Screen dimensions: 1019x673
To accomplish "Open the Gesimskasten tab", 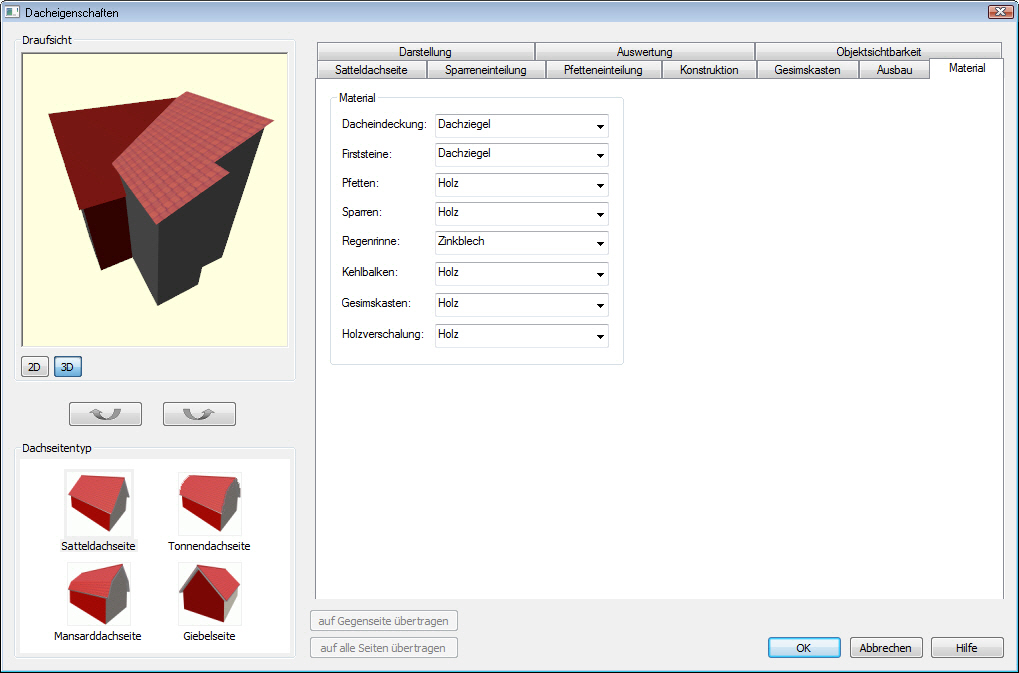I will (808, 70).
